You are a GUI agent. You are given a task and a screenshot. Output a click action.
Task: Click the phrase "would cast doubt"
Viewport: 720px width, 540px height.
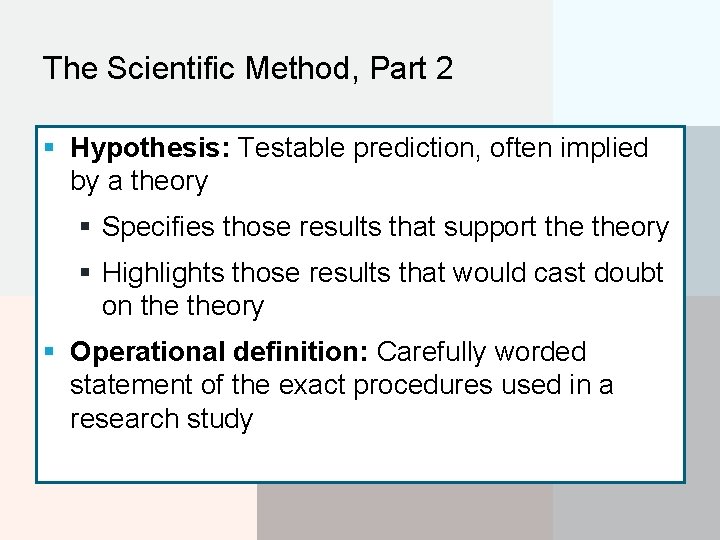(x=558, y=273)
